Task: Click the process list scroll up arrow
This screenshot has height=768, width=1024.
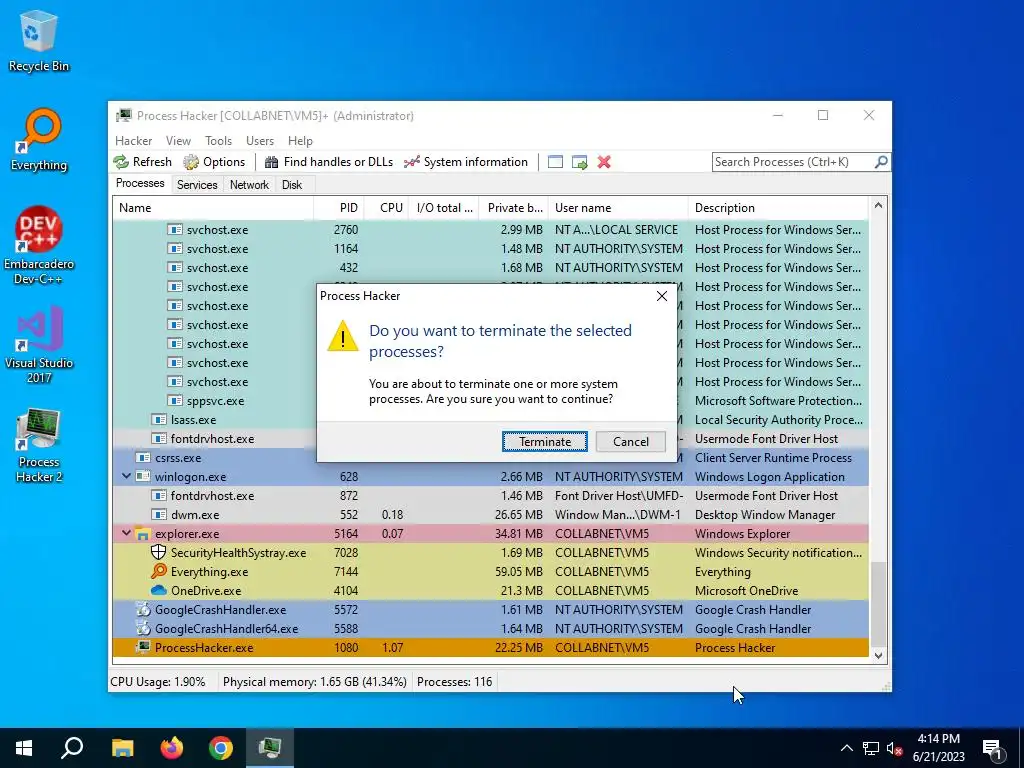Action: pos(878,206)
